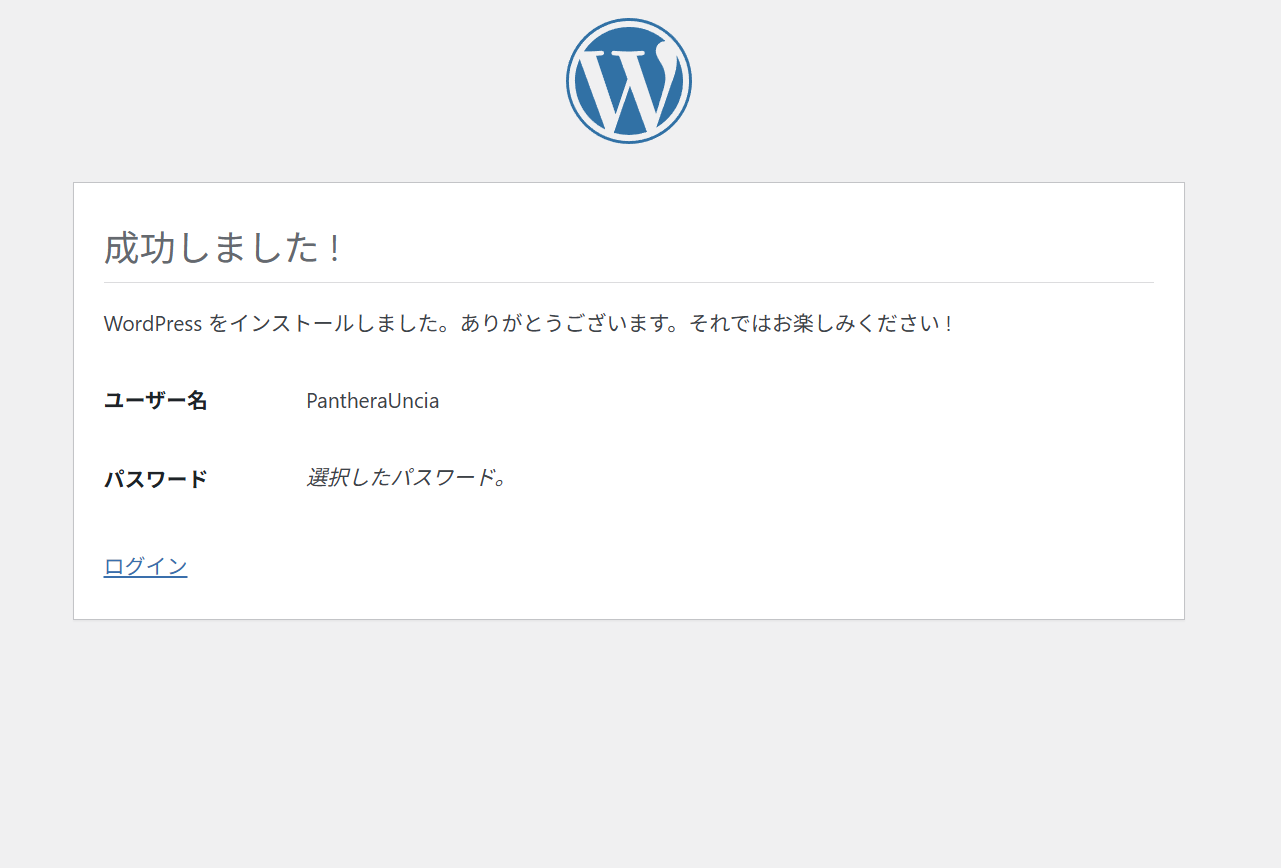Click the divider line under the heading
Image resolution: width=1281 pixels, height=868 pixels.
click(x=628, y=283)
